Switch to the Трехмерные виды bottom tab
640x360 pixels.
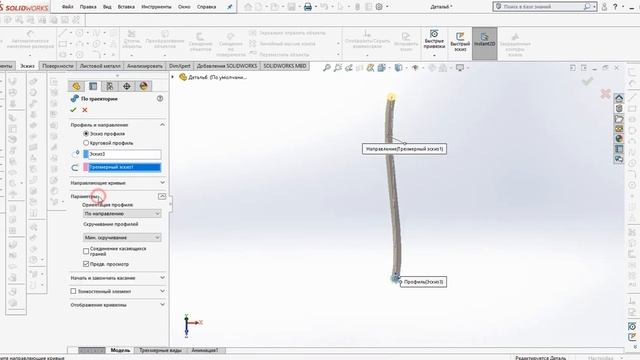click(x=160, y=350)
